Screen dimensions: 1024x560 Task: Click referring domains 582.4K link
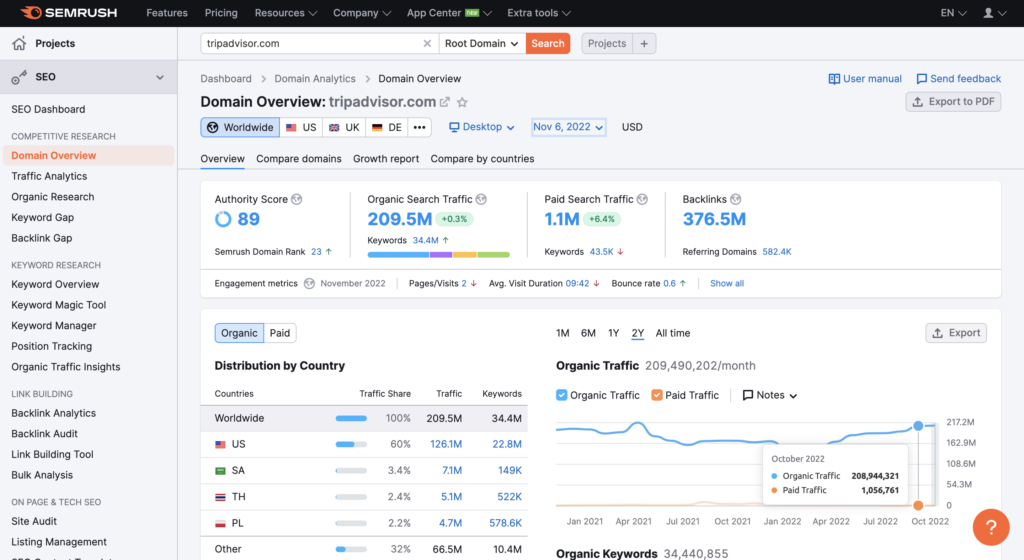tap(776, 252)
